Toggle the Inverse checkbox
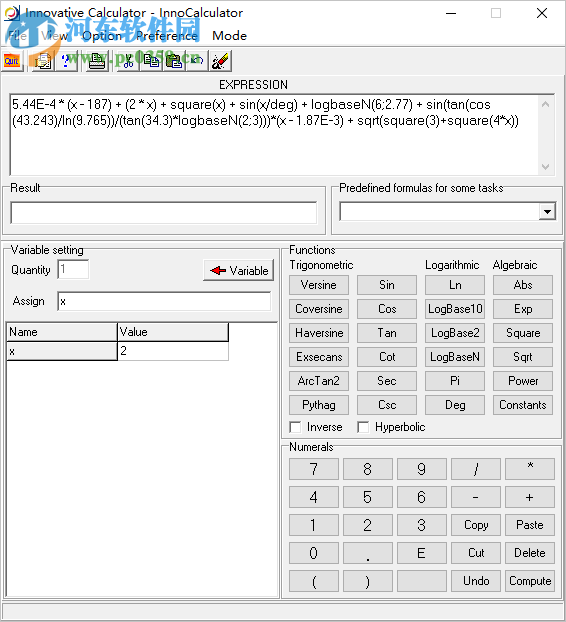The width and height of the screenshot is (566, 622). coord(295,427)
